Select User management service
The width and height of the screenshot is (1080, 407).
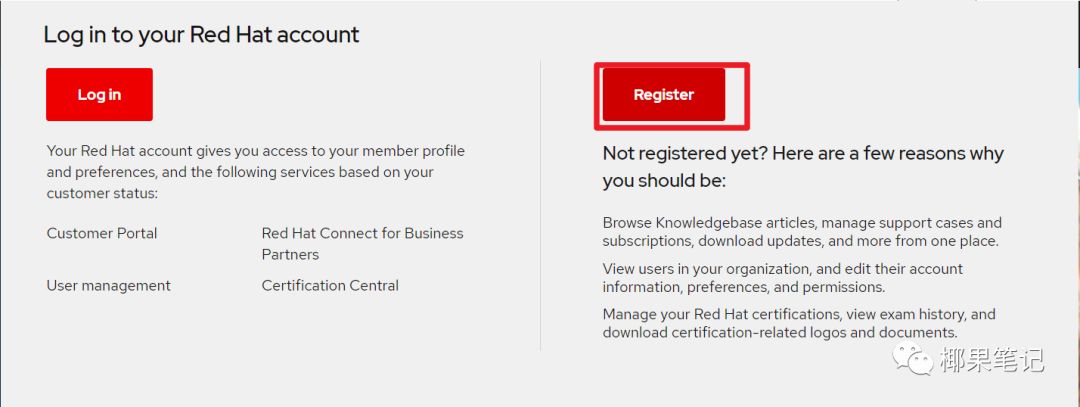pyautogui.click(x=108, y=286)
